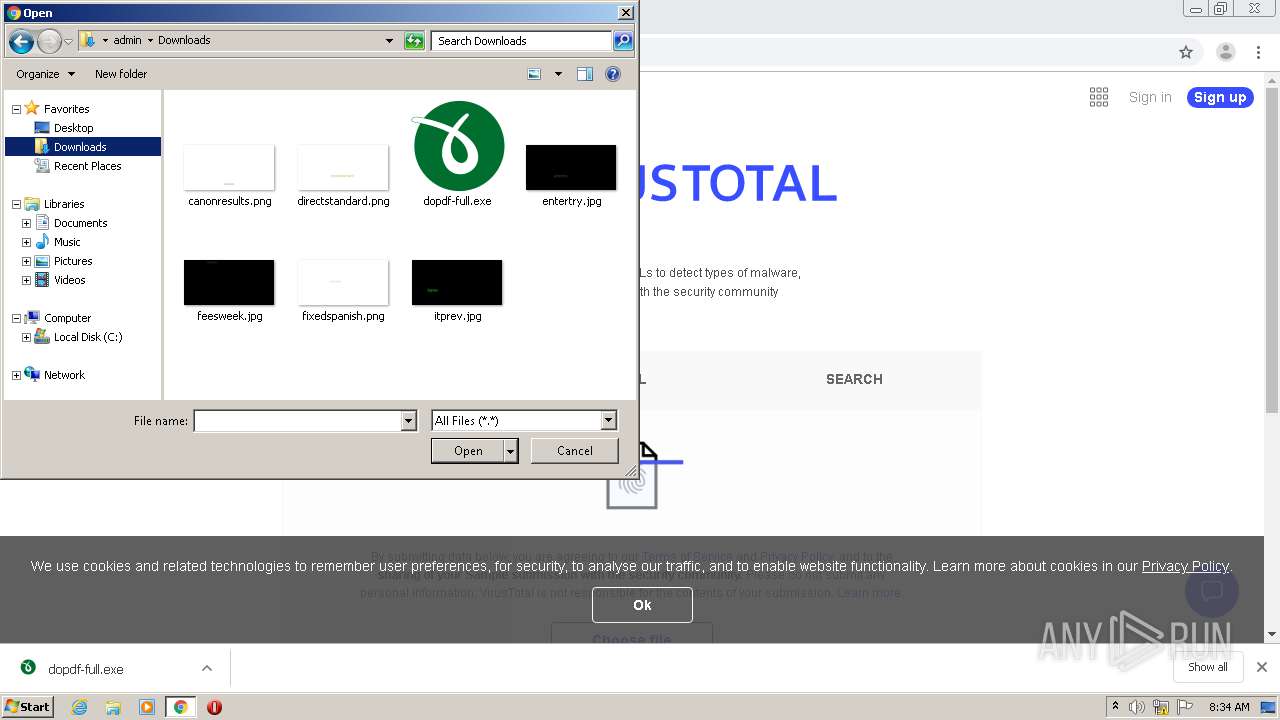Click the volume icon in system tray

coord(1137,707)
